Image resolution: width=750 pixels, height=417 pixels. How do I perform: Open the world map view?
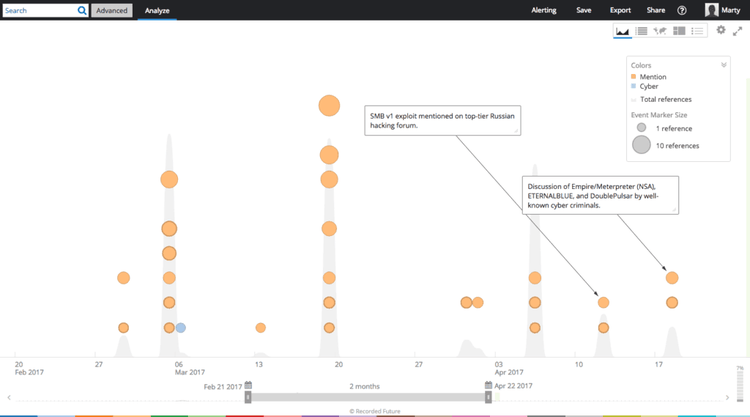[660, 31]
